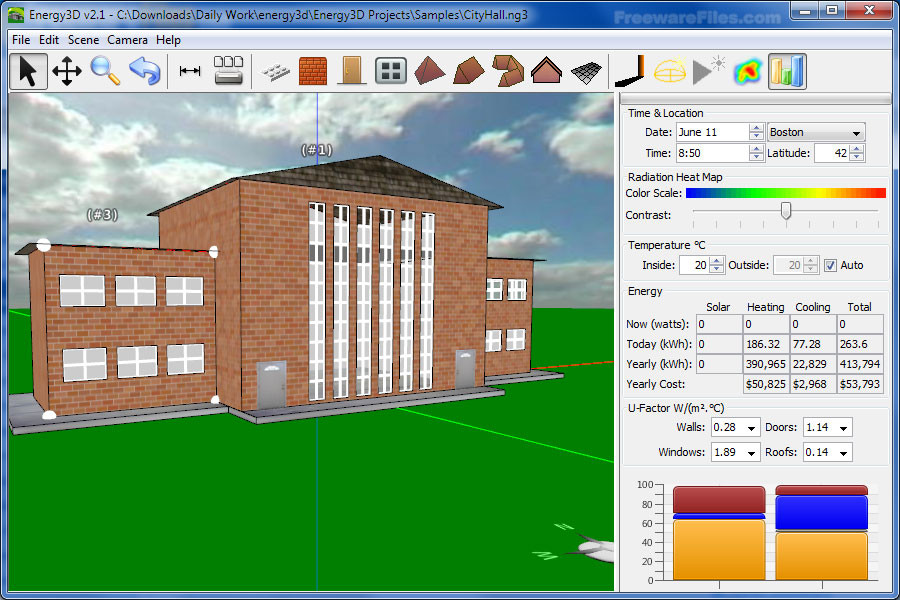Select the hip roof tool

(x=468, y=72)
